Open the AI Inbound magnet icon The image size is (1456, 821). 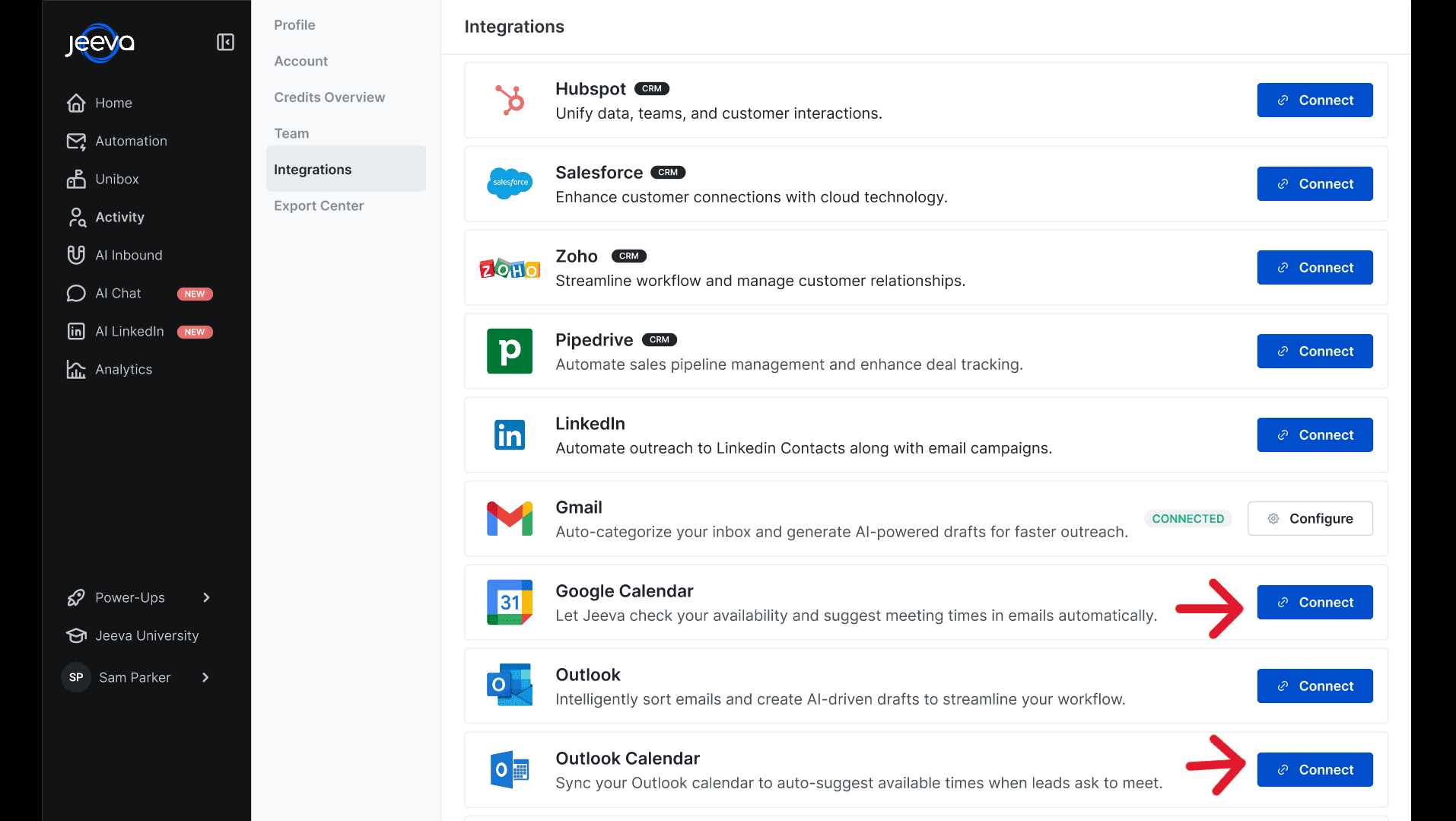[76, 255]
